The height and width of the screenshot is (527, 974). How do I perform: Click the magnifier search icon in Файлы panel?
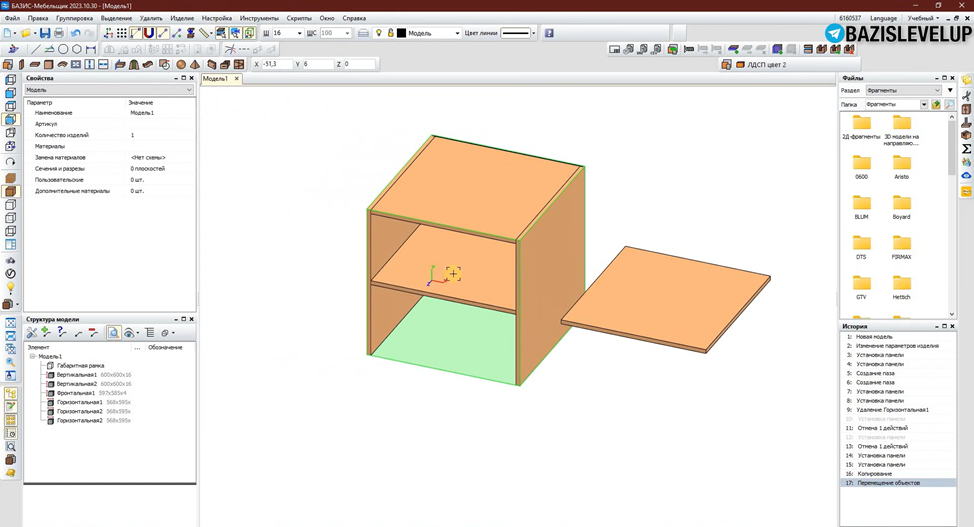949,104
